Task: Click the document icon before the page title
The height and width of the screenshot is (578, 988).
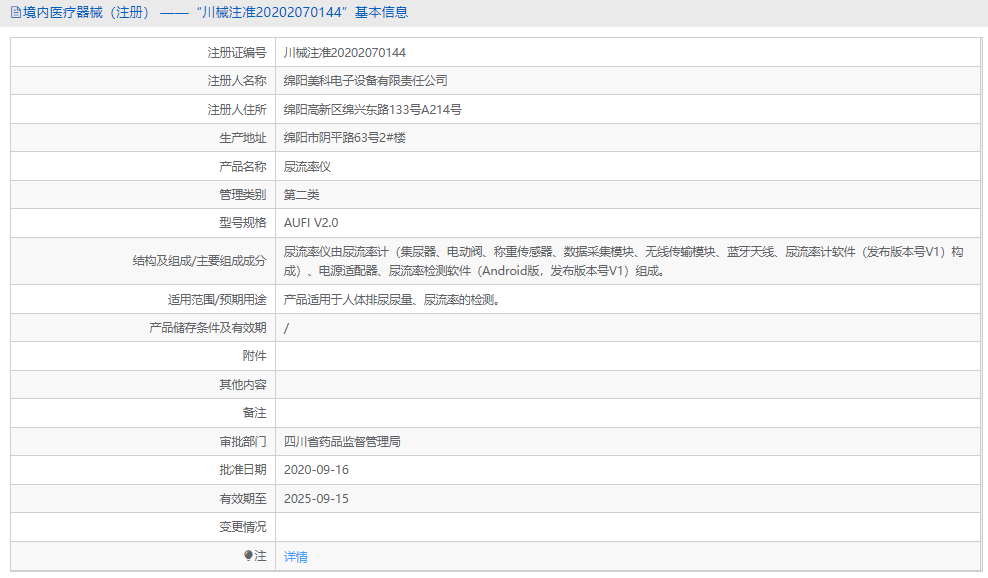Action: pos(14,14)
